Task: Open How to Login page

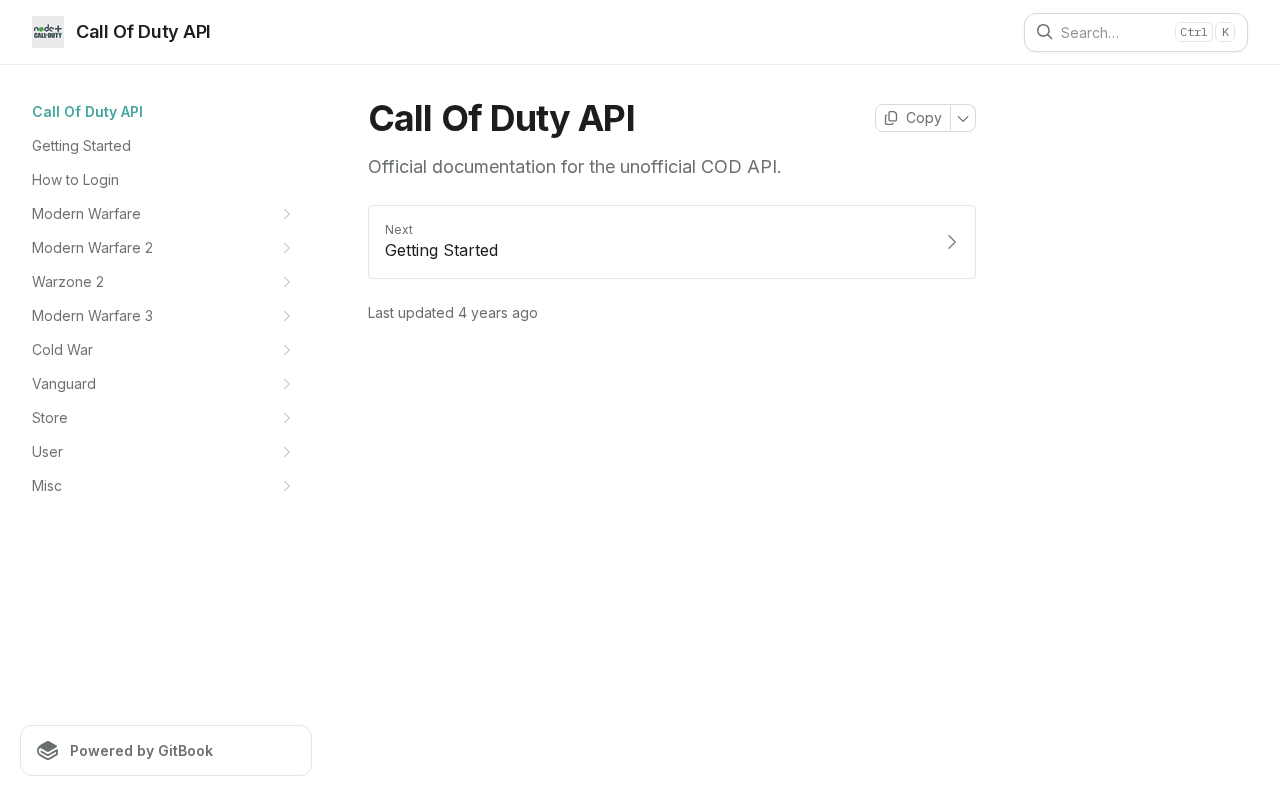Action: 75,180
